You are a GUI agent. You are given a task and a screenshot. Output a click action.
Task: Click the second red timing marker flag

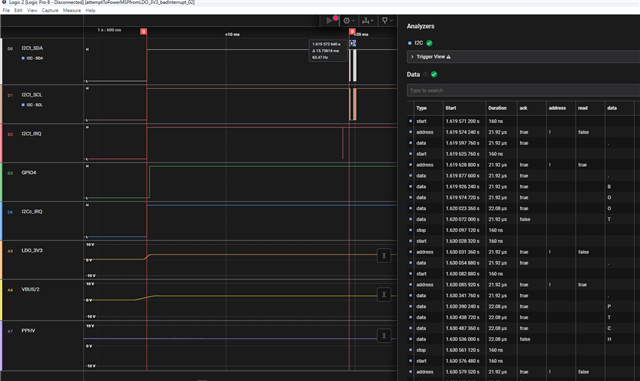point(352,31)
